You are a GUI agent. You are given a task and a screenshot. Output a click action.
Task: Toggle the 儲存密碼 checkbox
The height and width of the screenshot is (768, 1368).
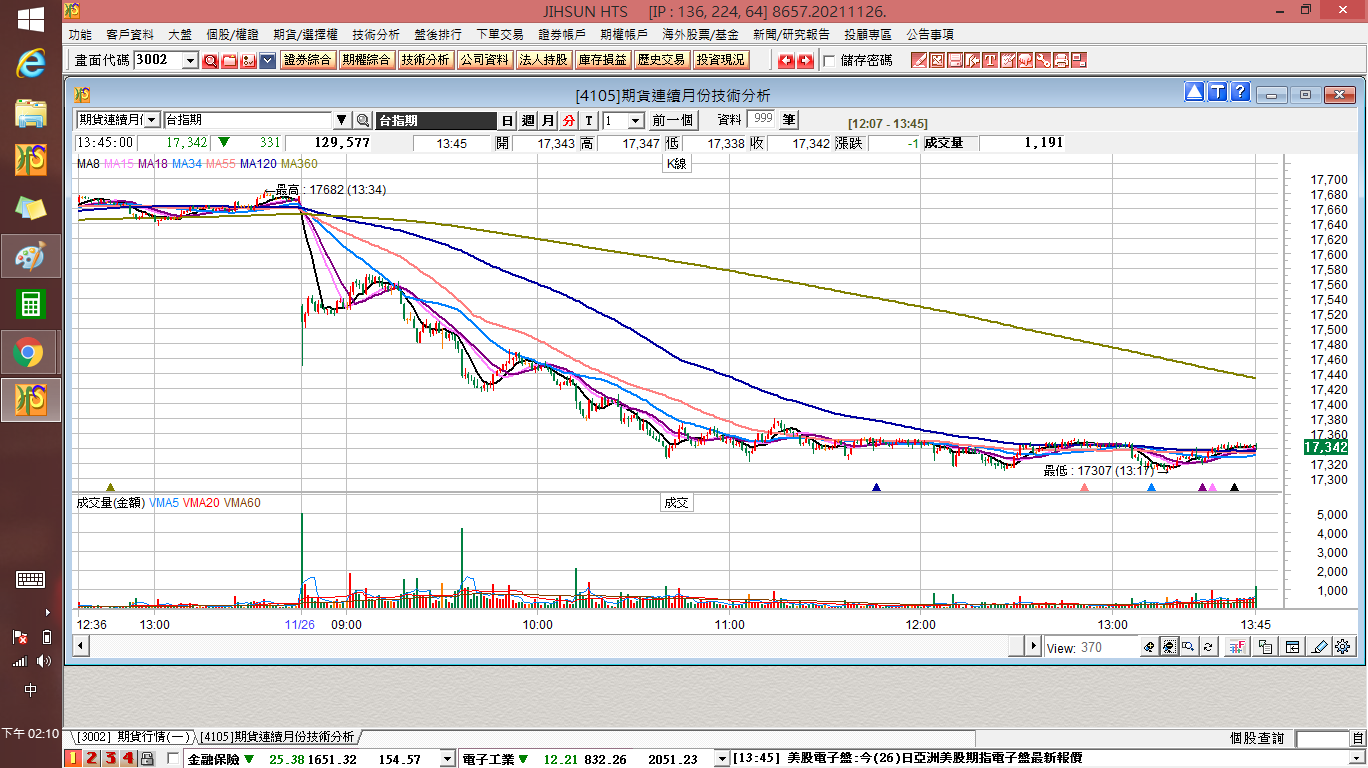829,61
